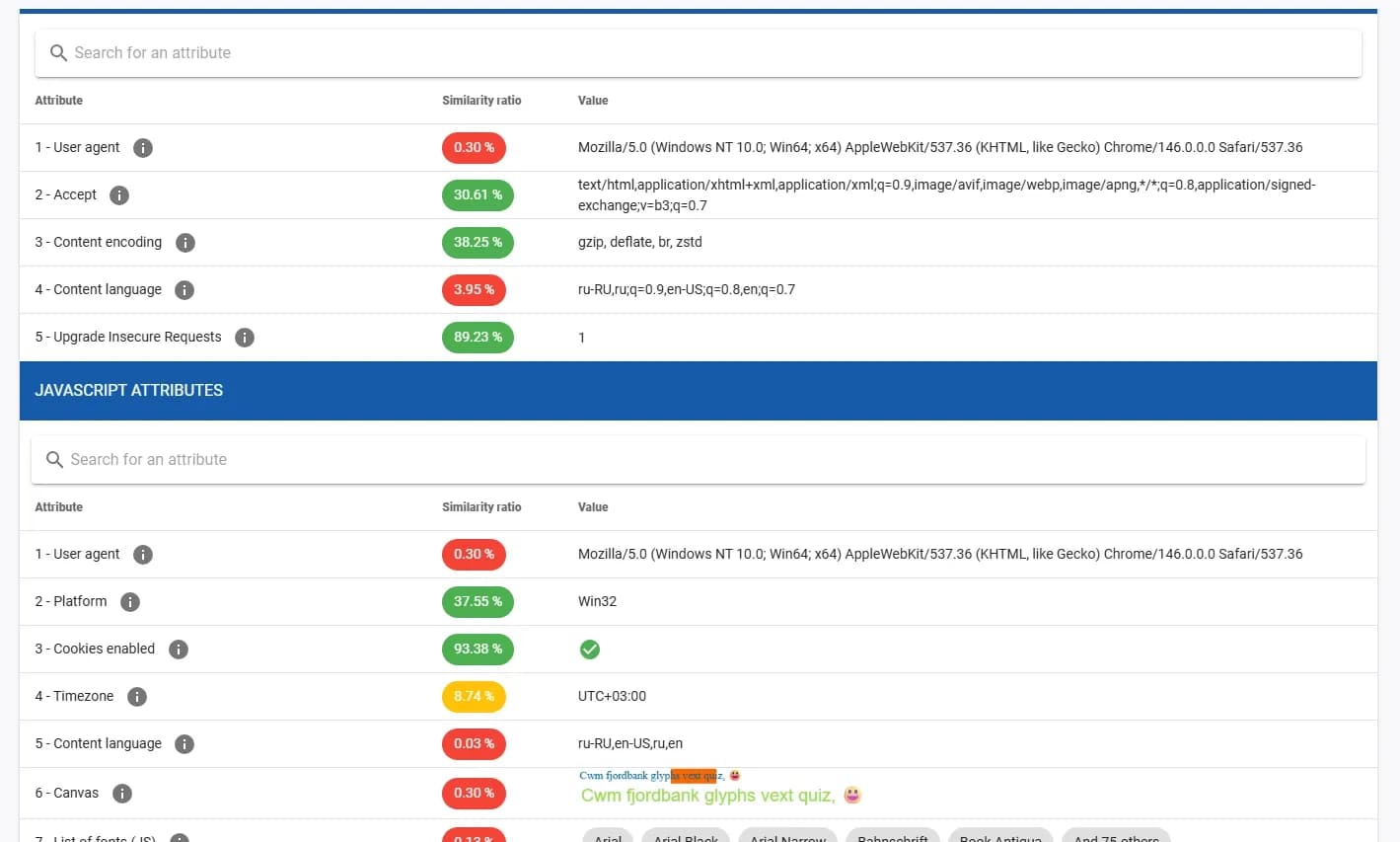This screenshot has width=1400, height=842.
Task: Click the top 'Search for an attribute' field
Action: [x=691, y=53]
